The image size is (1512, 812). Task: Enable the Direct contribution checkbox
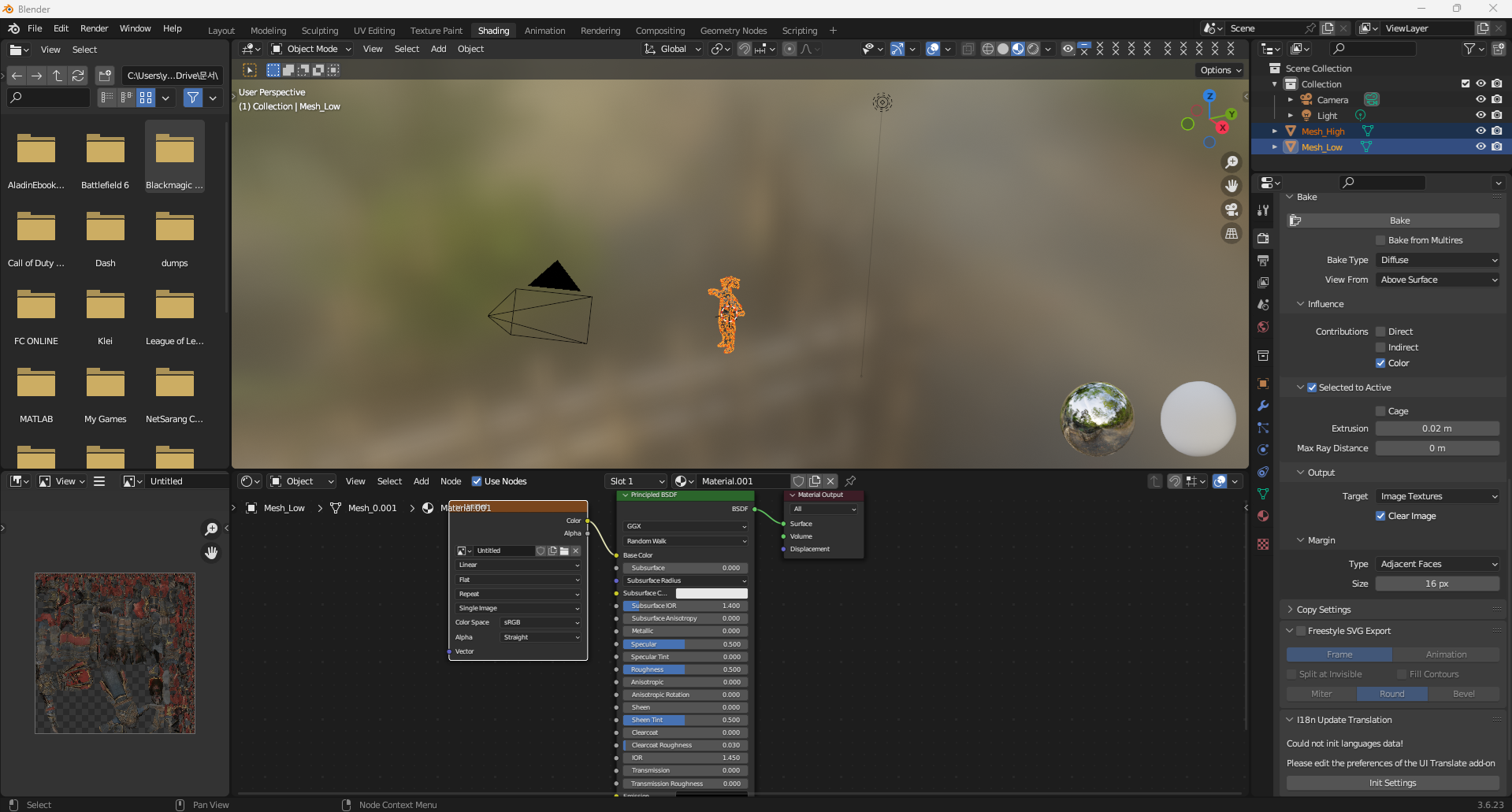(x=1380, y=332)
